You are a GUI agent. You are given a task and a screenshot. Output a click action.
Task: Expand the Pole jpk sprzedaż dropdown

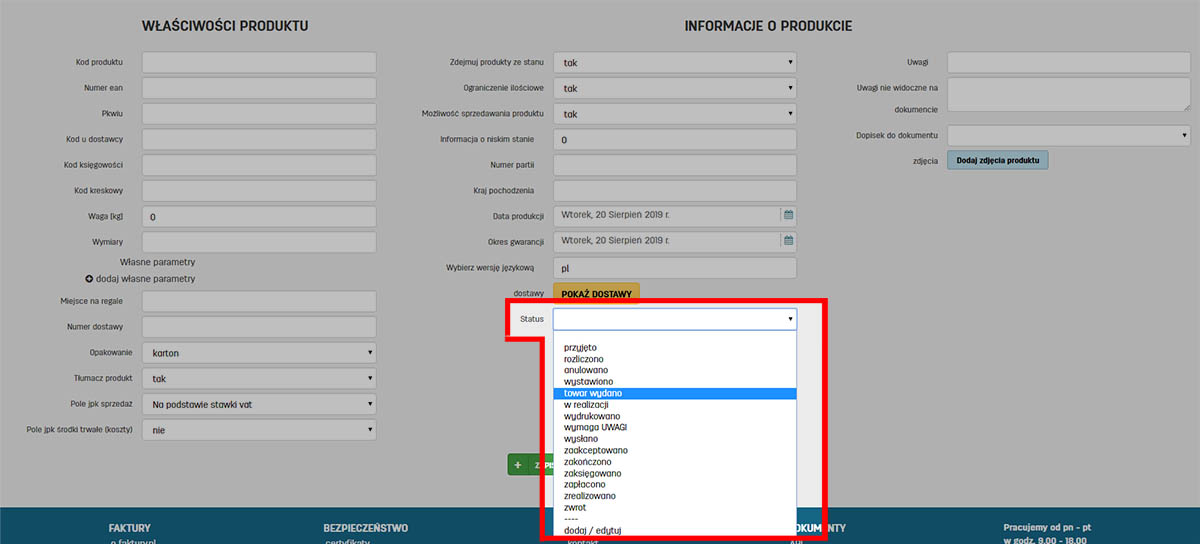(x=259, y=404)
